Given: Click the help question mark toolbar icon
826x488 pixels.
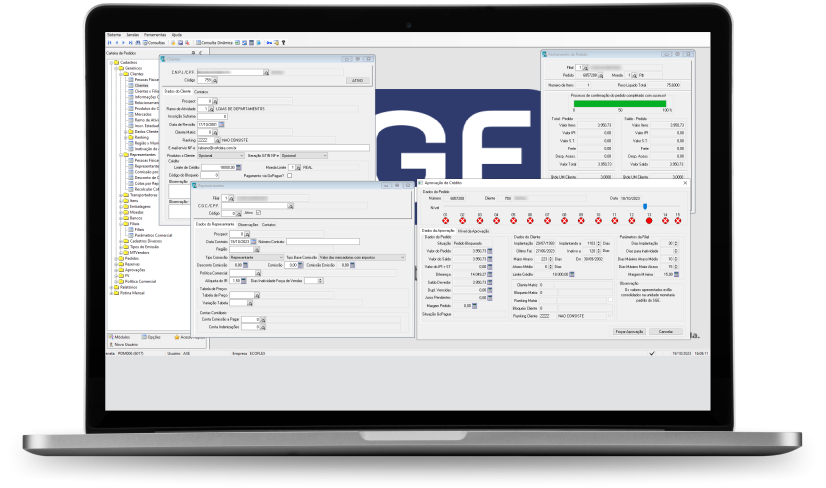Looking at the screenshot, I should (284, 44).
